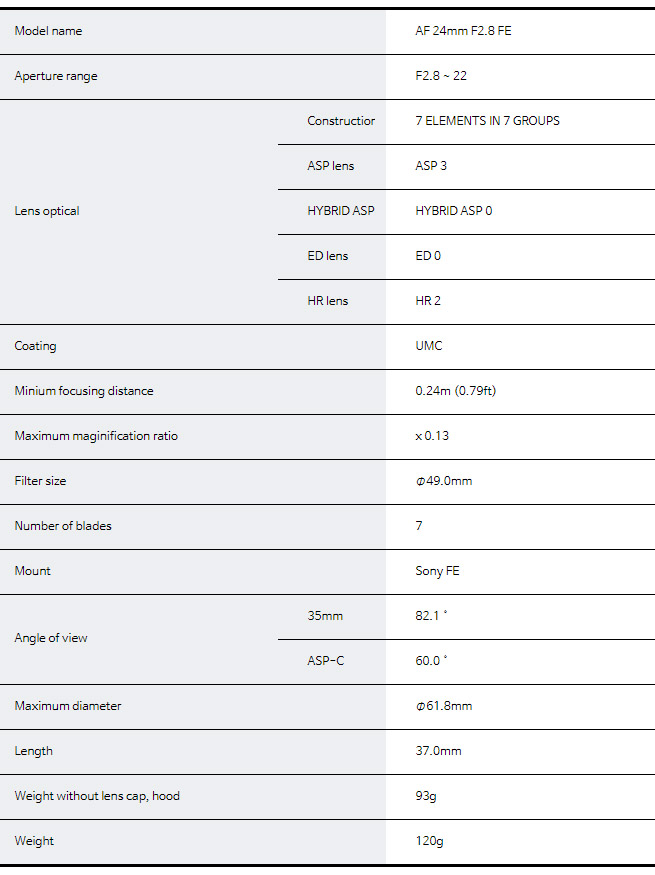Click the HYBRID ASP 0 value
The height and width of the screenshot is (875, 655).
pyautogui.click(x=454, y=211)
